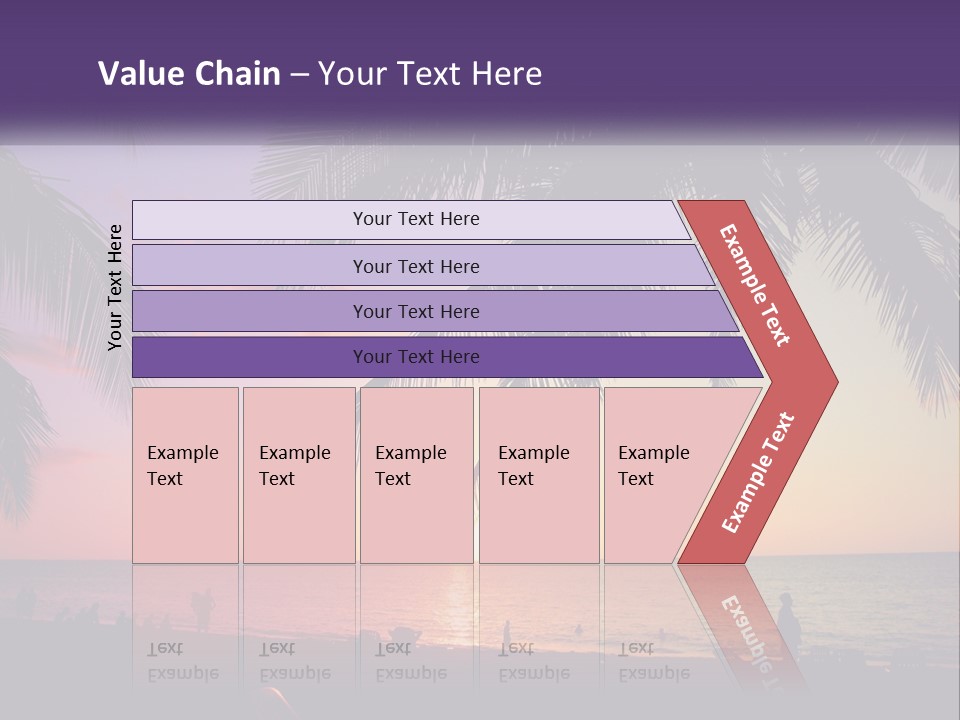Select the middle pink Example Text box

point(416,475)
